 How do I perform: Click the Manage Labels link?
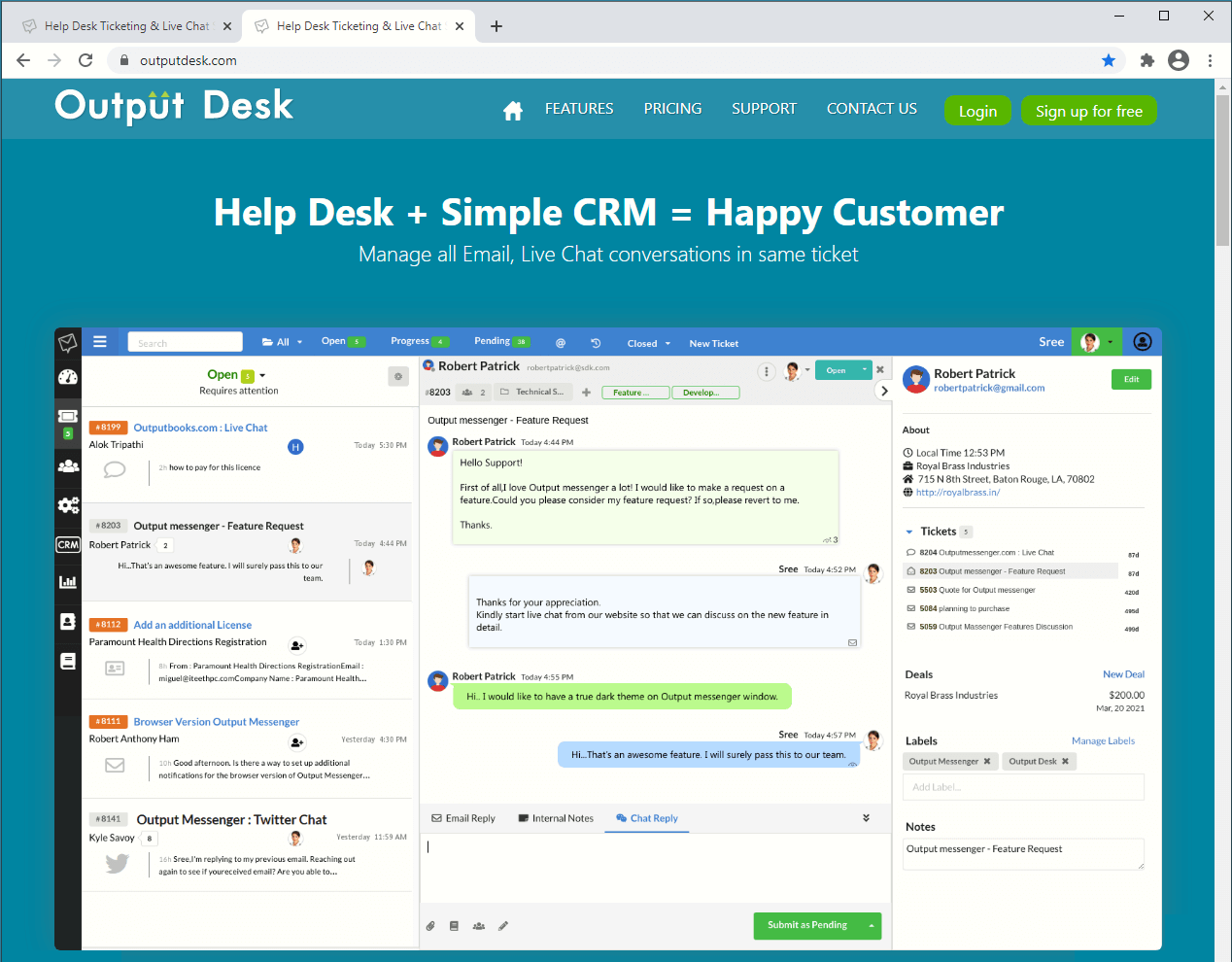click(x=1103, y=741)
